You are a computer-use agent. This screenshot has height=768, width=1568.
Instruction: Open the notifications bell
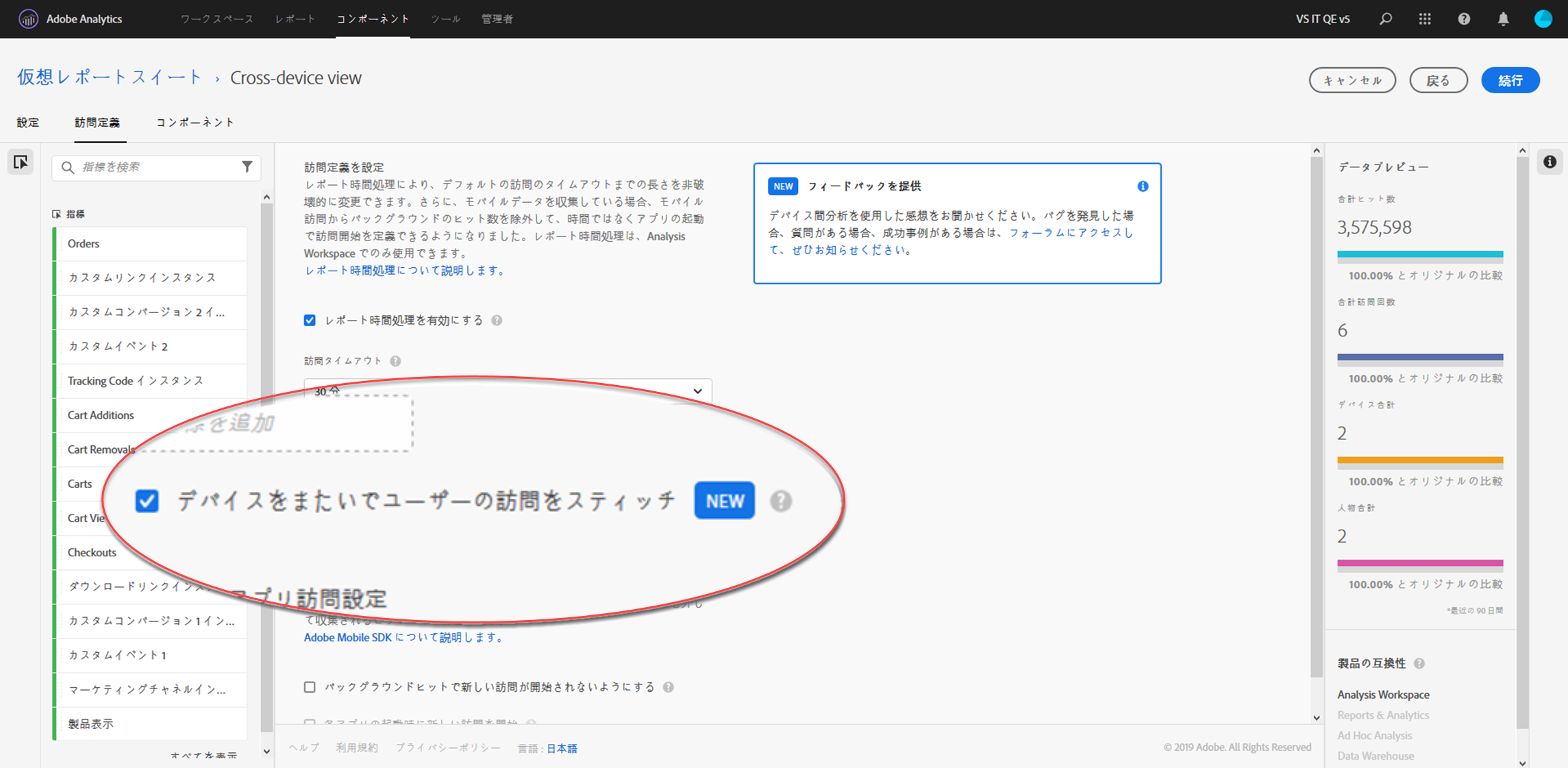click(x=1503, y=18)
